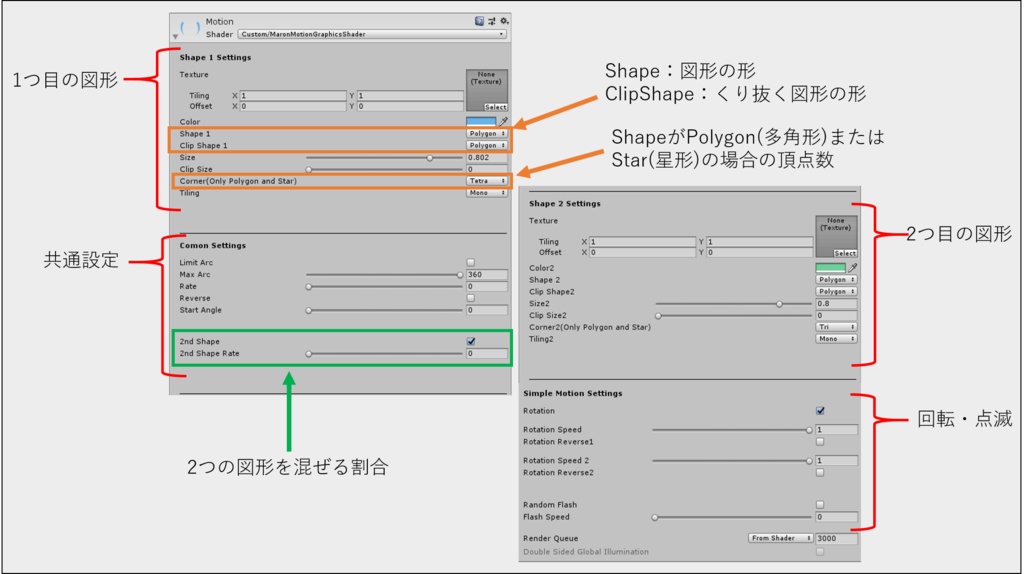Open Shape 1 Polygon dropdown
Screen dimensions: 1024x574
487,133
